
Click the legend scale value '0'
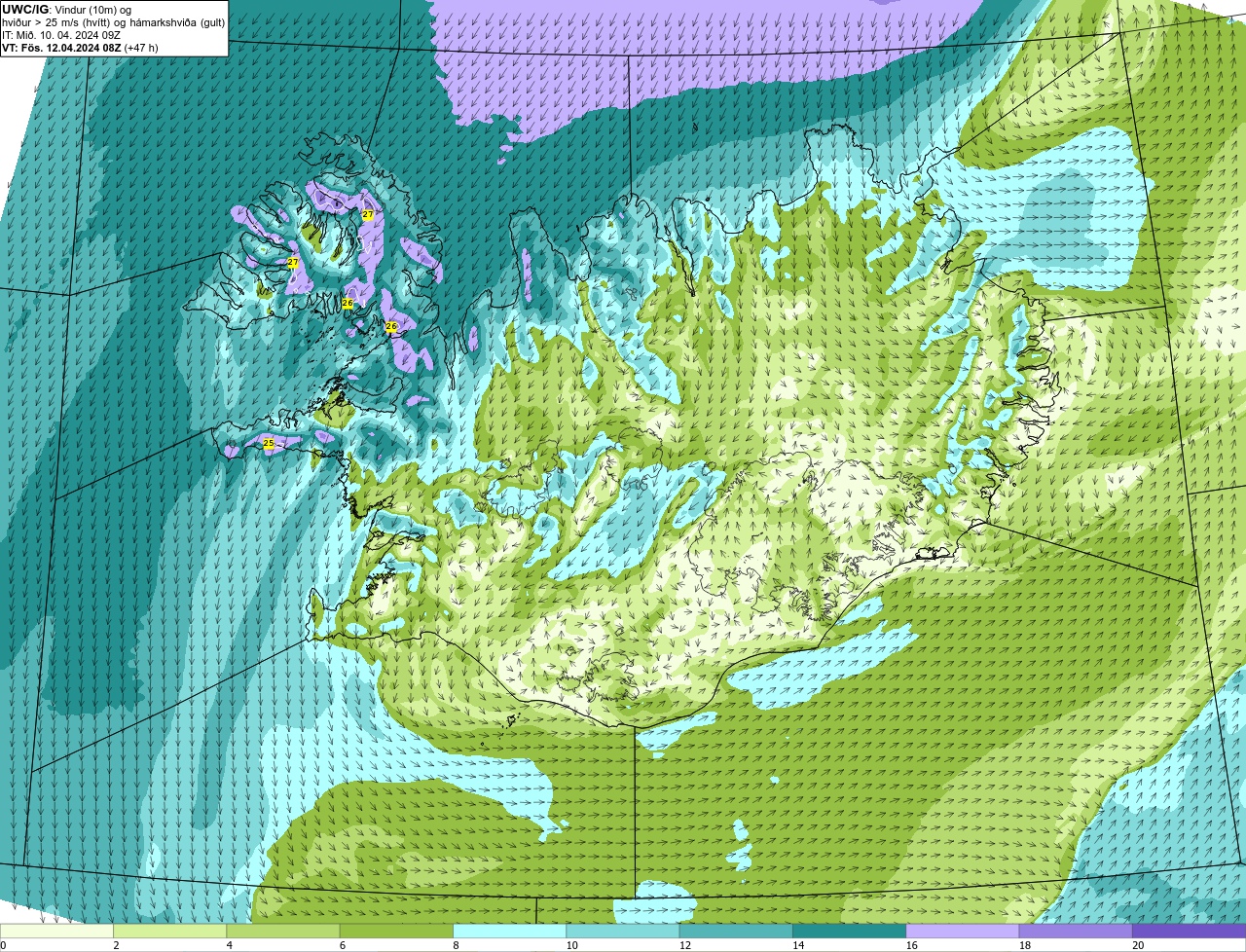pos(3,945)
